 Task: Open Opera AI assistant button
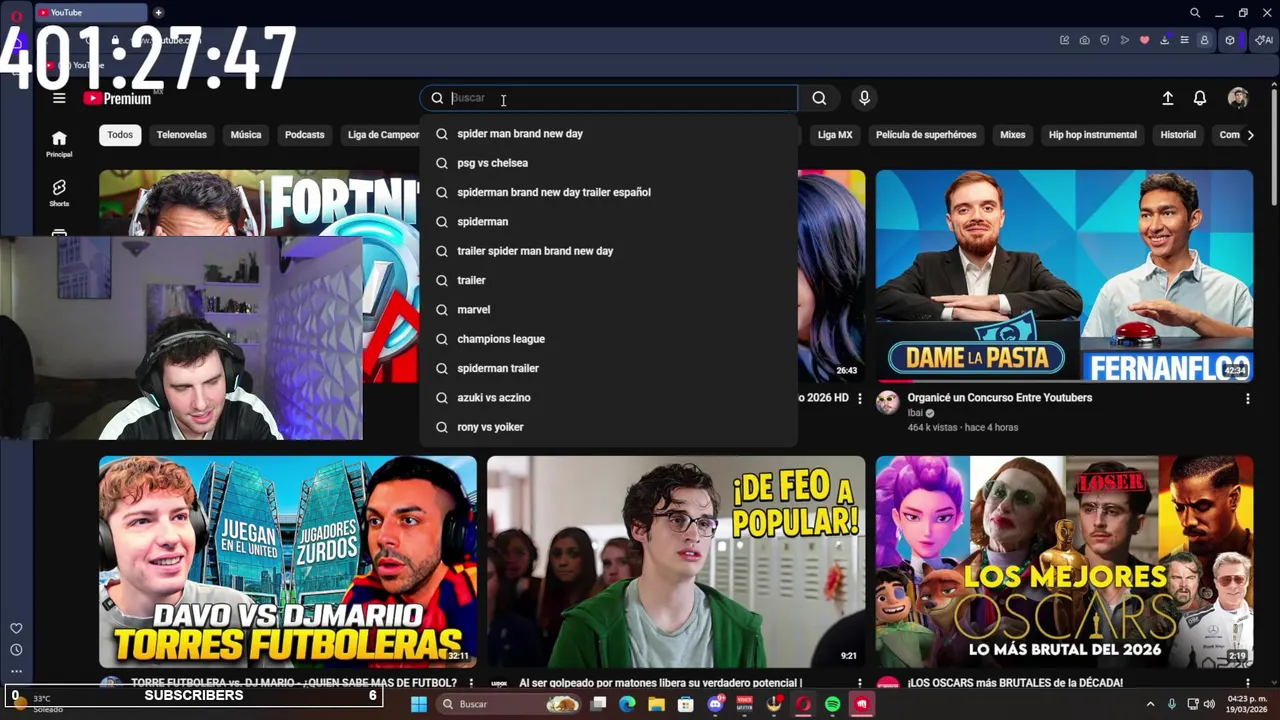tap(1264, 40)
